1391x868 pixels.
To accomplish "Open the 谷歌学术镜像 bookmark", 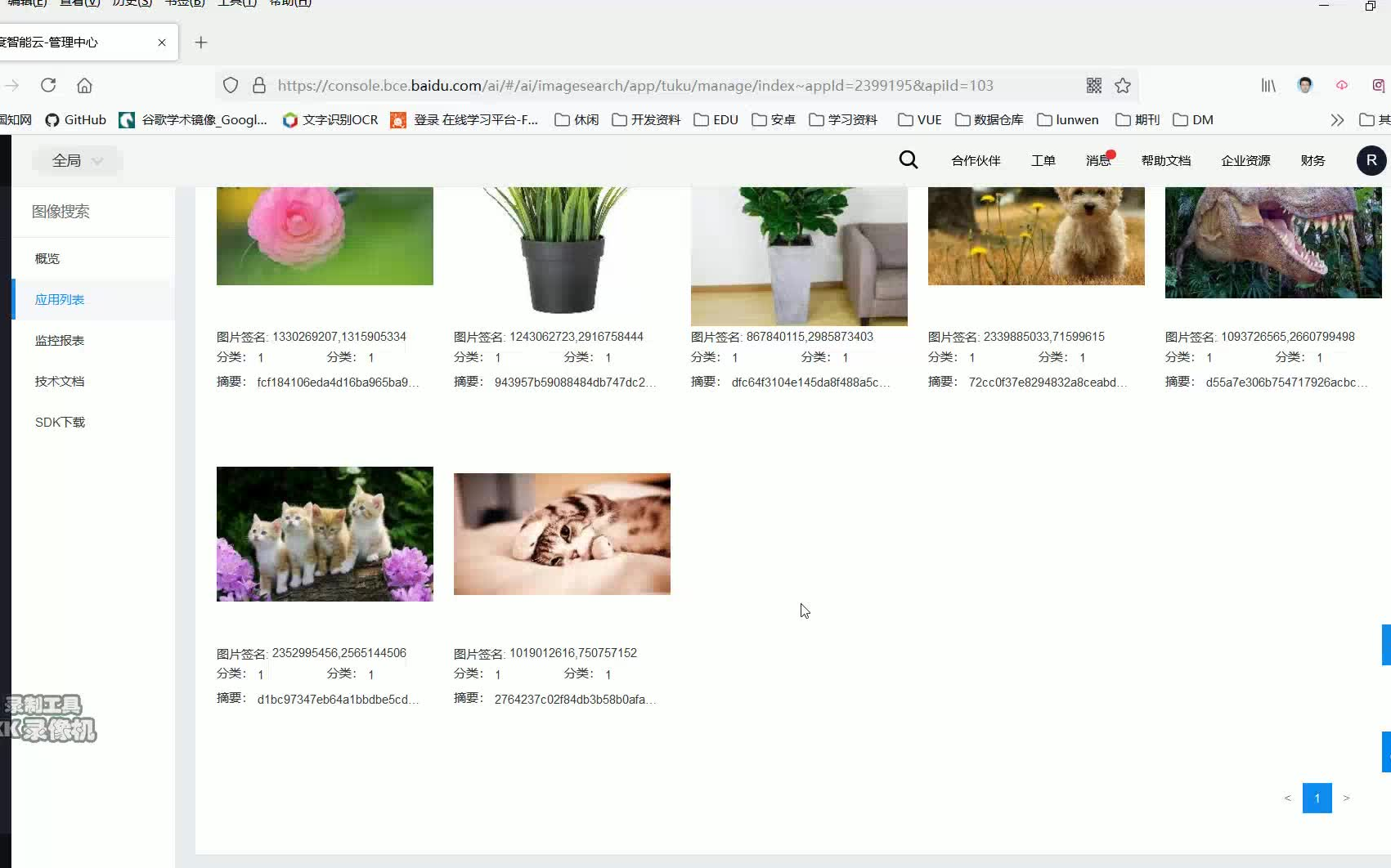I will (193, 120).
